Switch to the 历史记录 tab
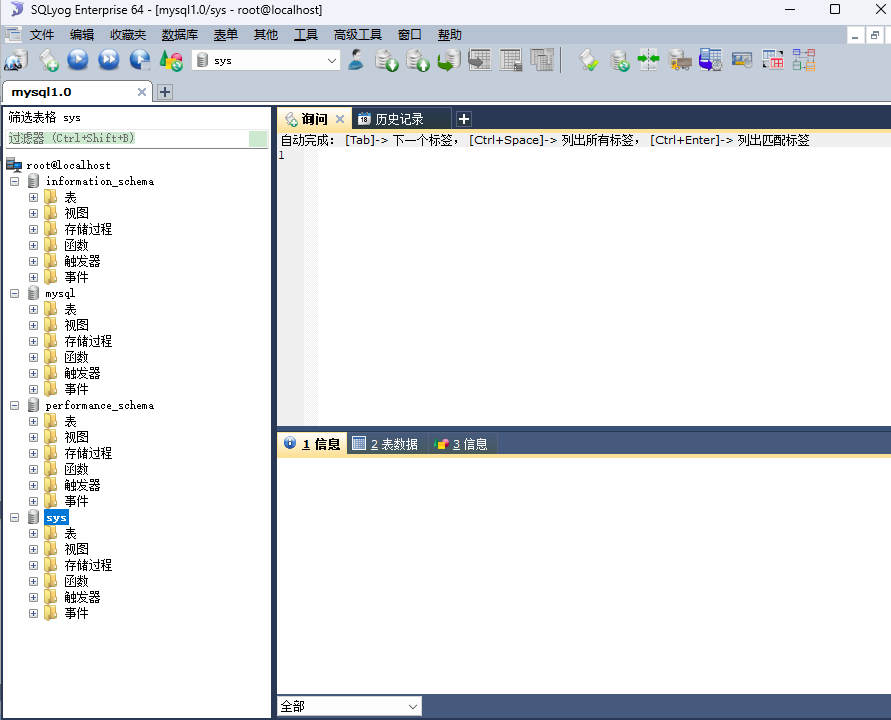This screenshot has width=891, height=720. pyautogui.click(x=399, y=119)
